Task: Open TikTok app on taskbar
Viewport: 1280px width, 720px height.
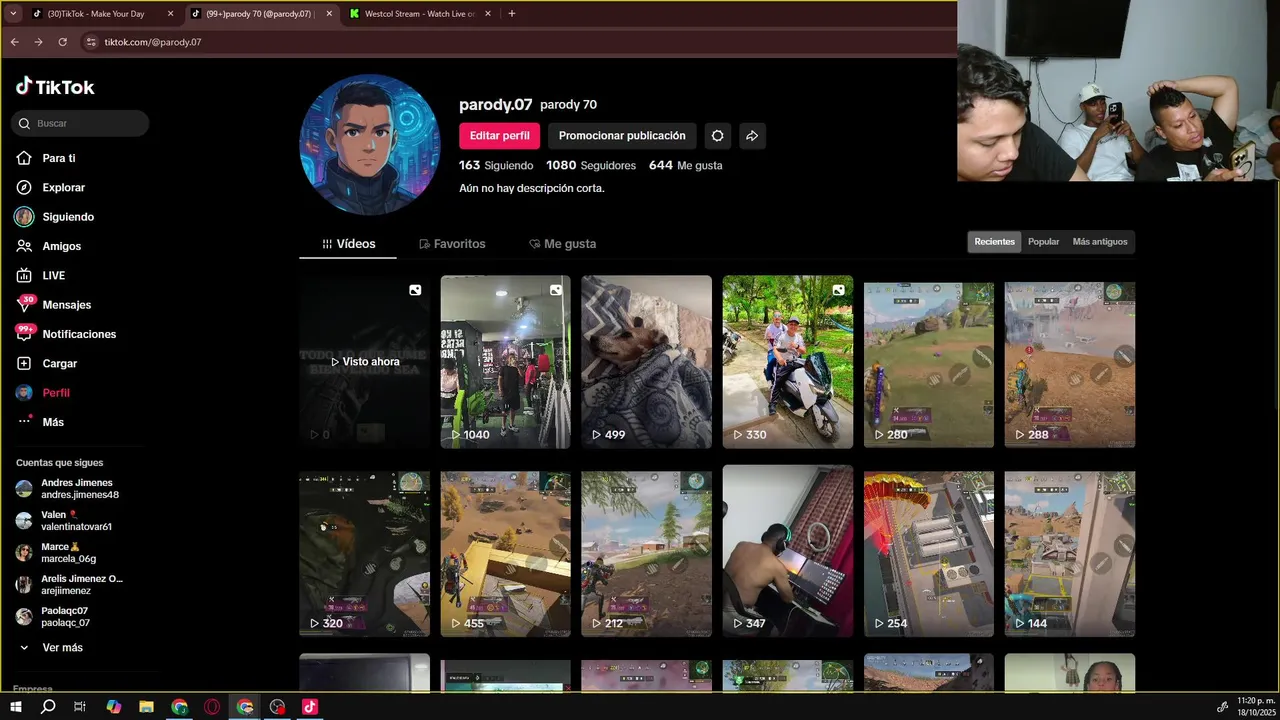Action: pos(310,707)
